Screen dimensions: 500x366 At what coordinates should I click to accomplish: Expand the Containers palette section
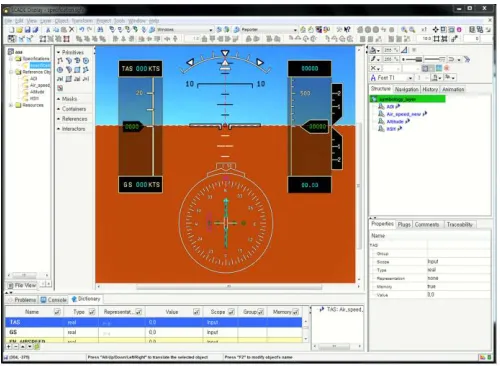click(x=59, y=109)
